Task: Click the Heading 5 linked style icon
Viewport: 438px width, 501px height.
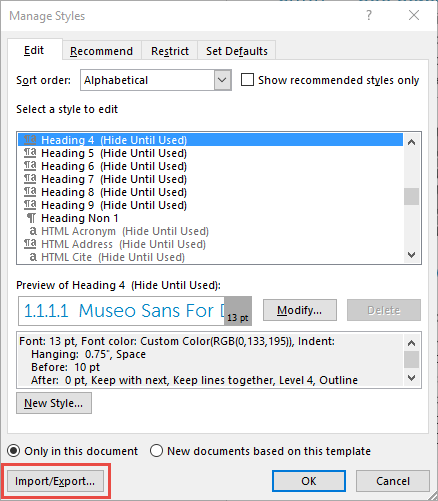Action: (x=30, y=153)
